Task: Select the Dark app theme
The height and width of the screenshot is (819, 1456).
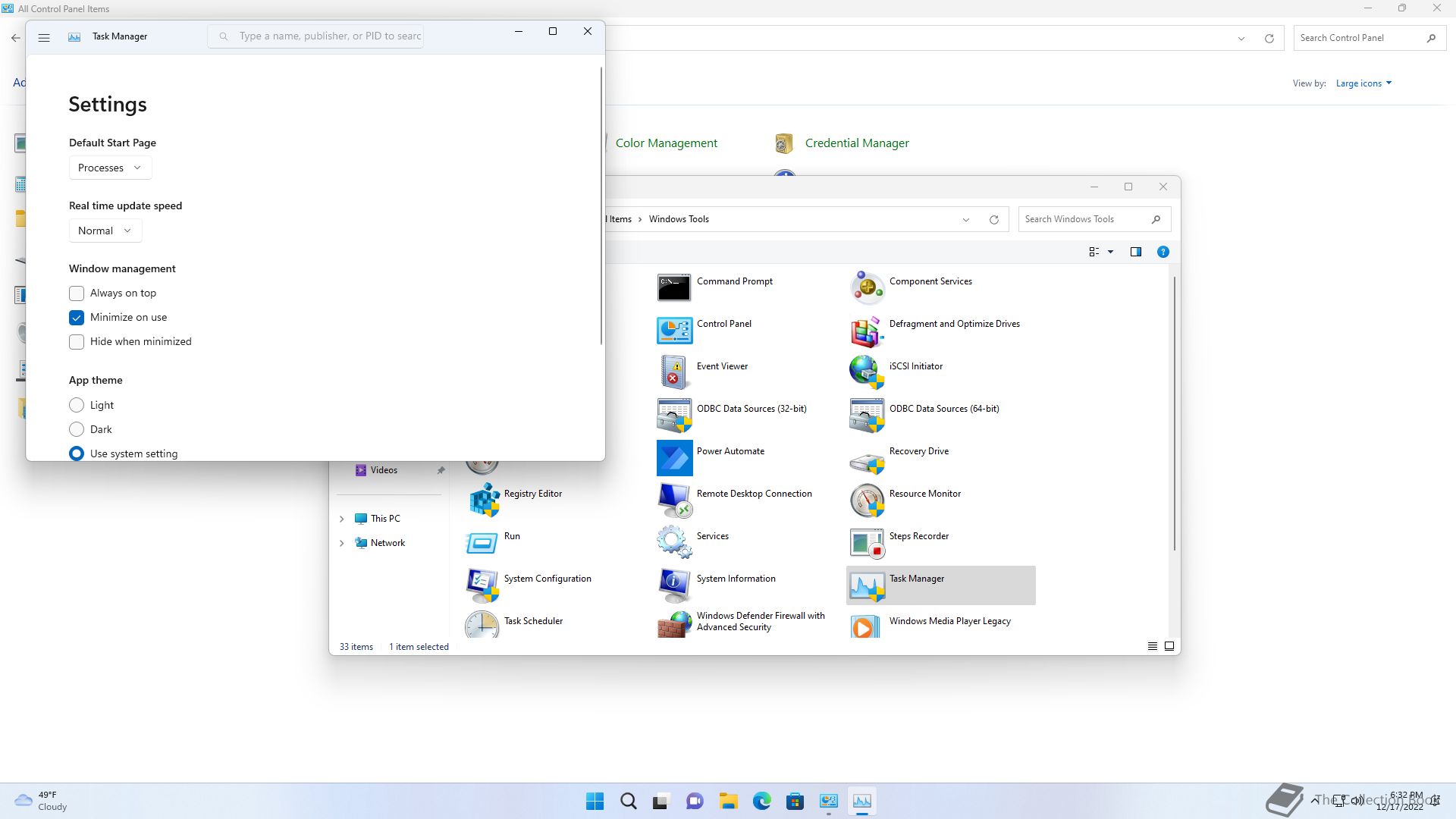Action: [x=77, y=430]
